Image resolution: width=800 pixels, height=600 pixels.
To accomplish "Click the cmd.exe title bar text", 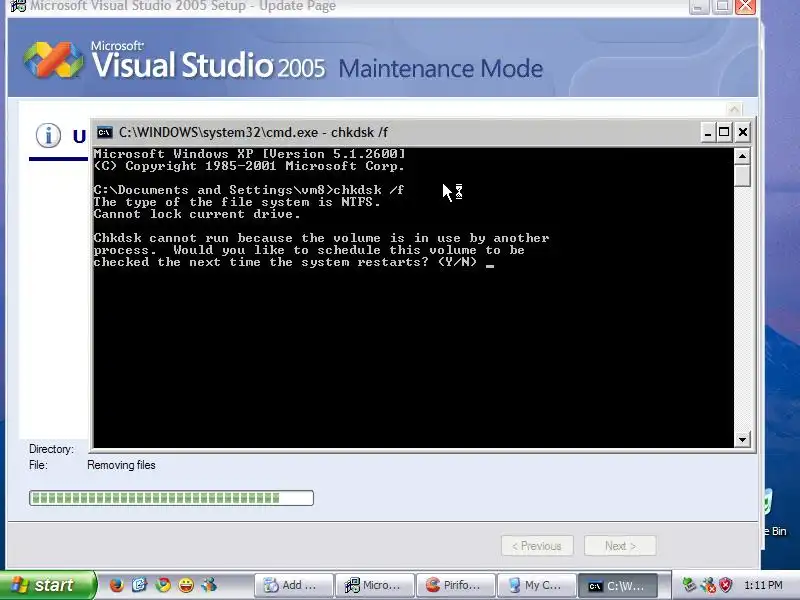I will coord(254,133).
